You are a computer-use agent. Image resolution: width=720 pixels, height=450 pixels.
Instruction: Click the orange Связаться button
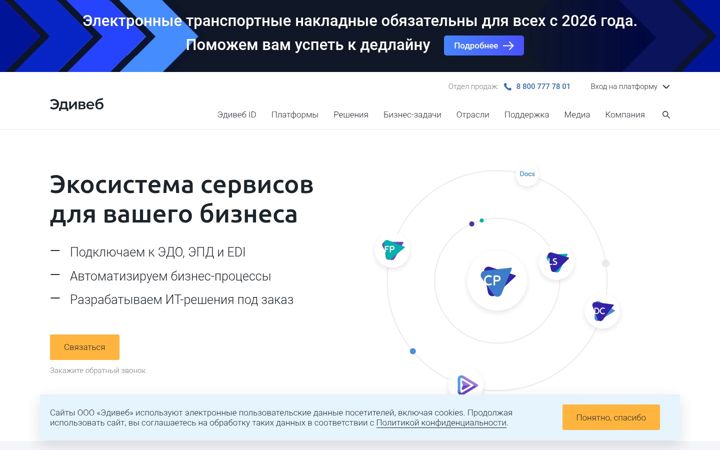[x=84, y=347]
